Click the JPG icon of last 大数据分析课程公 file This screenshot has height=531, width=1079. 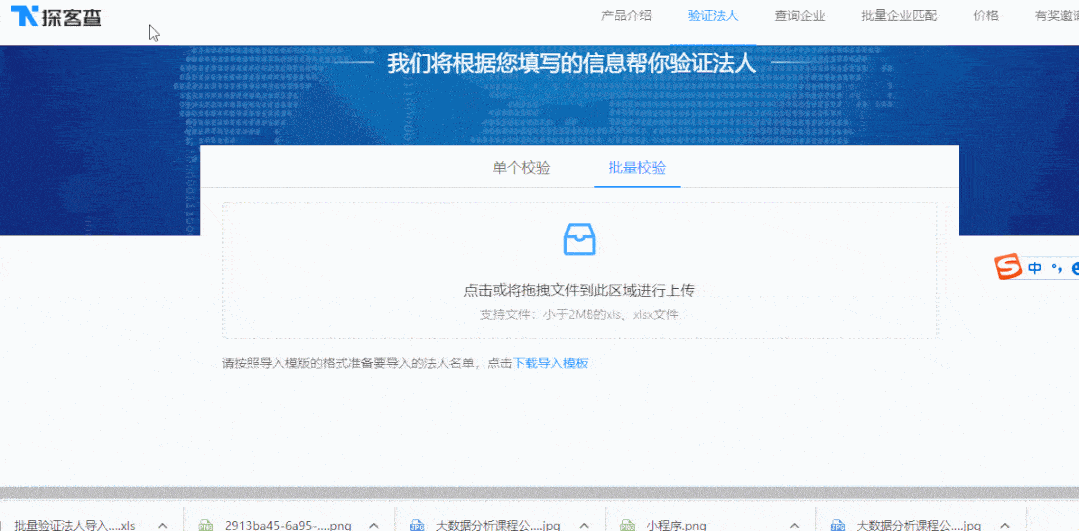[x=837, y=525]
